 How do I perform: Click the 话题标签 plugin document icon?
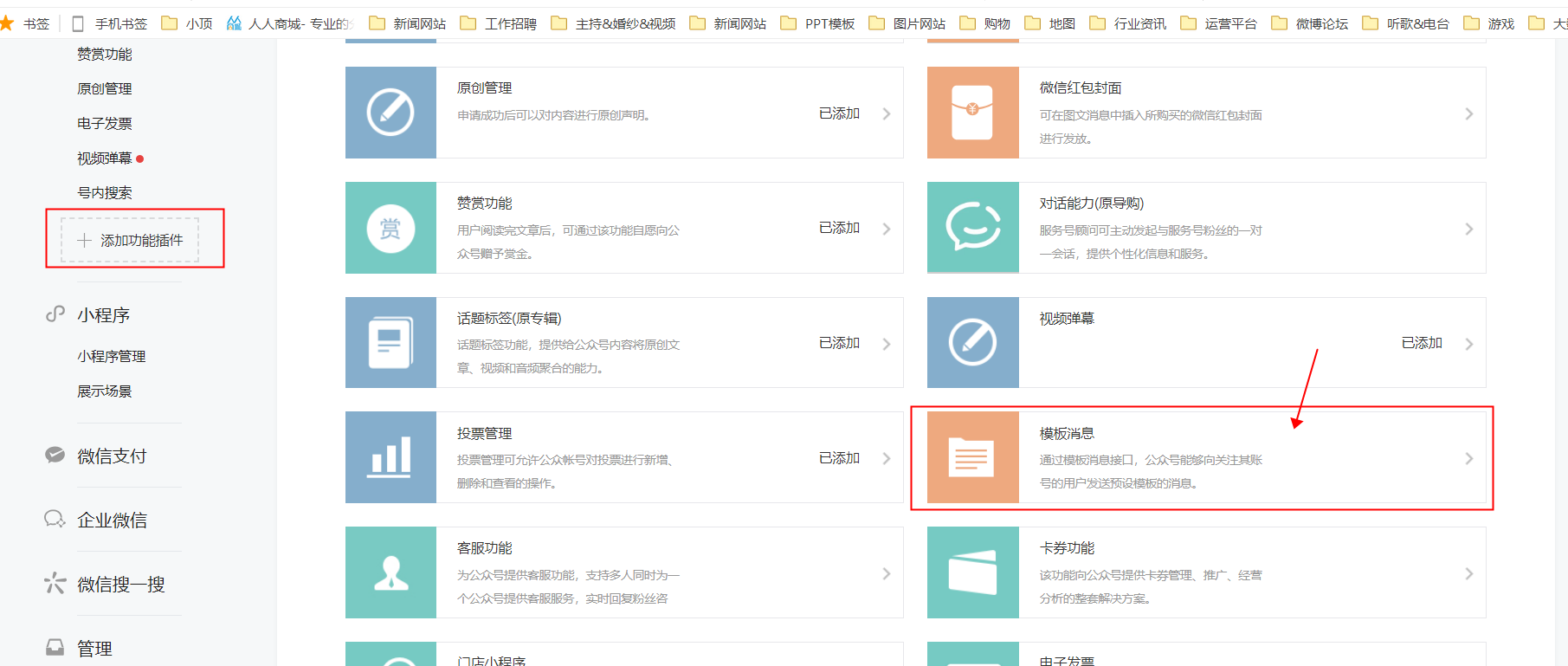click(x=390, y=343)
